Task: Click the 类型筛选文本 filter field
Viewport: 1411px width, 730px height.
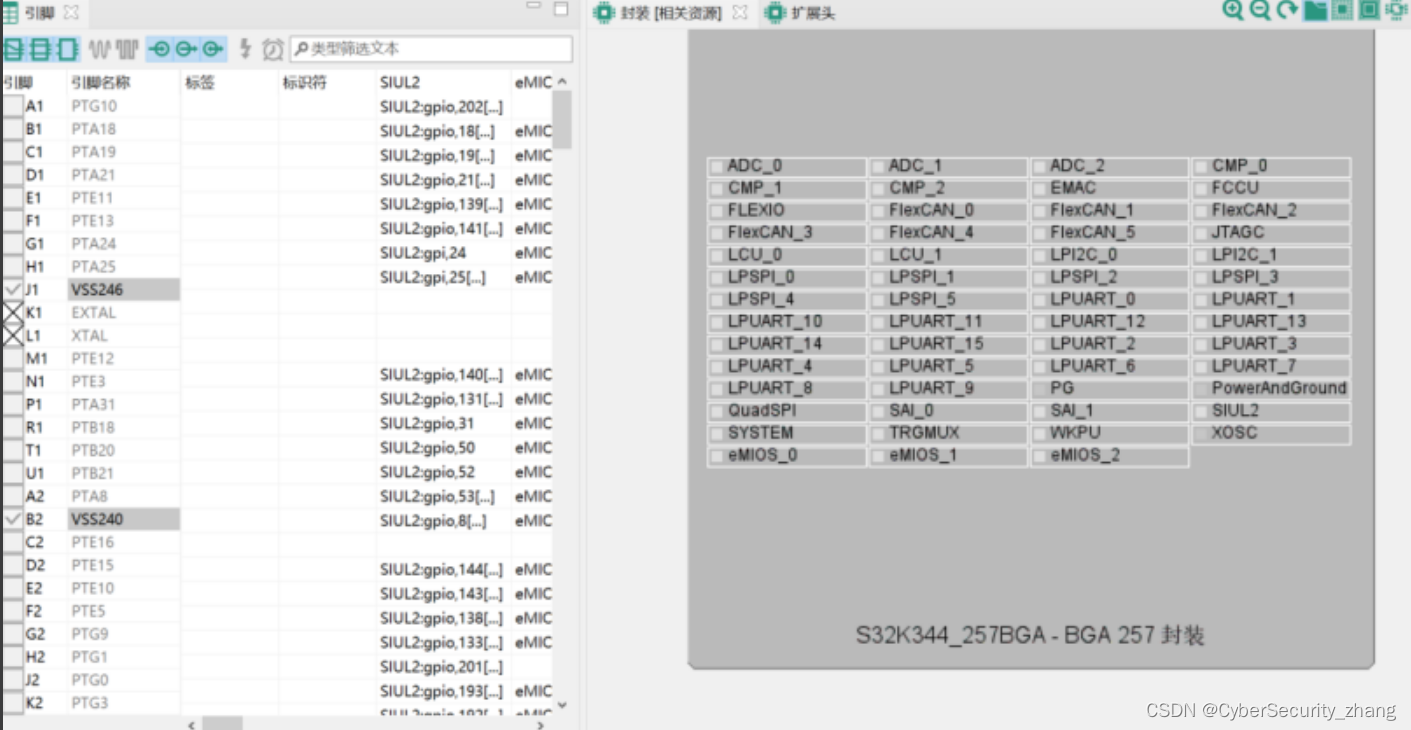Action: [431, 49]
